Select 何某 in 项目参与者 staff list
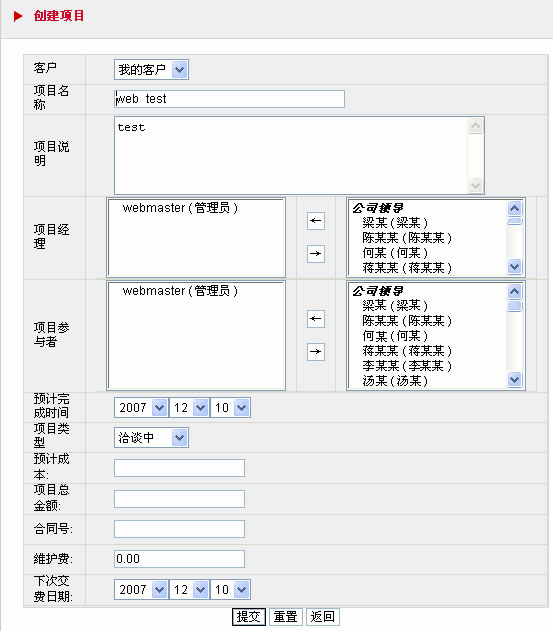553x631 pixels. point(395,336)
